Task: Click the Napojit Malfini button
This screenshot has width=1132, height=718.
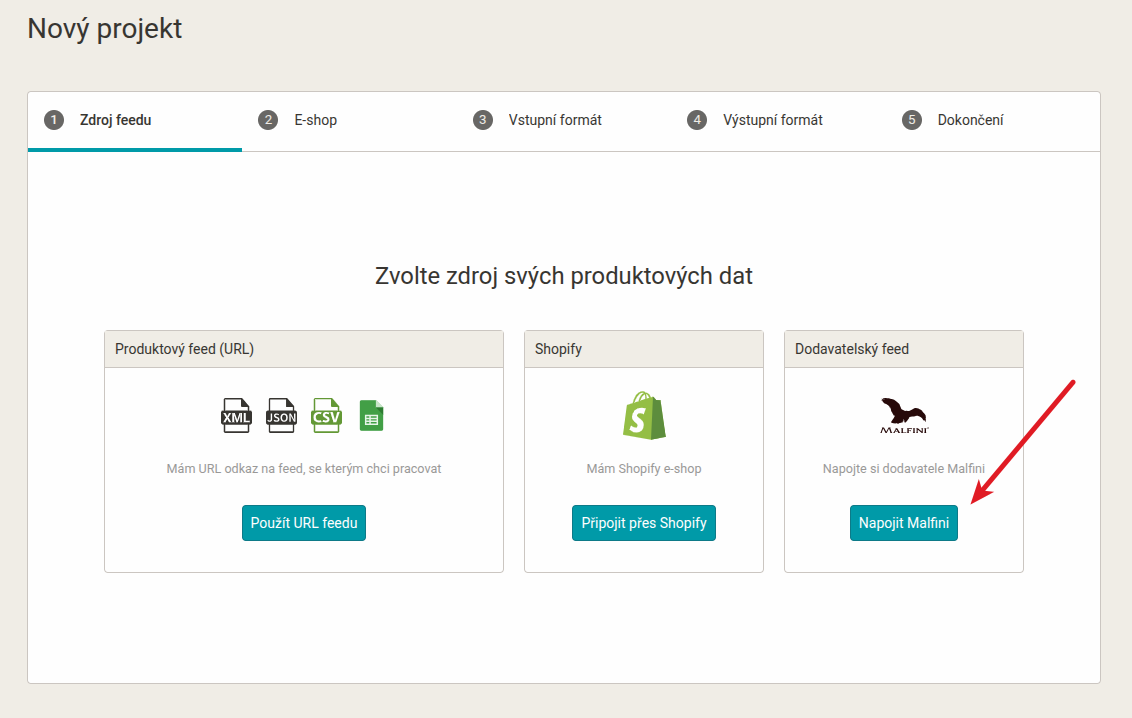Action: (904, 523)
